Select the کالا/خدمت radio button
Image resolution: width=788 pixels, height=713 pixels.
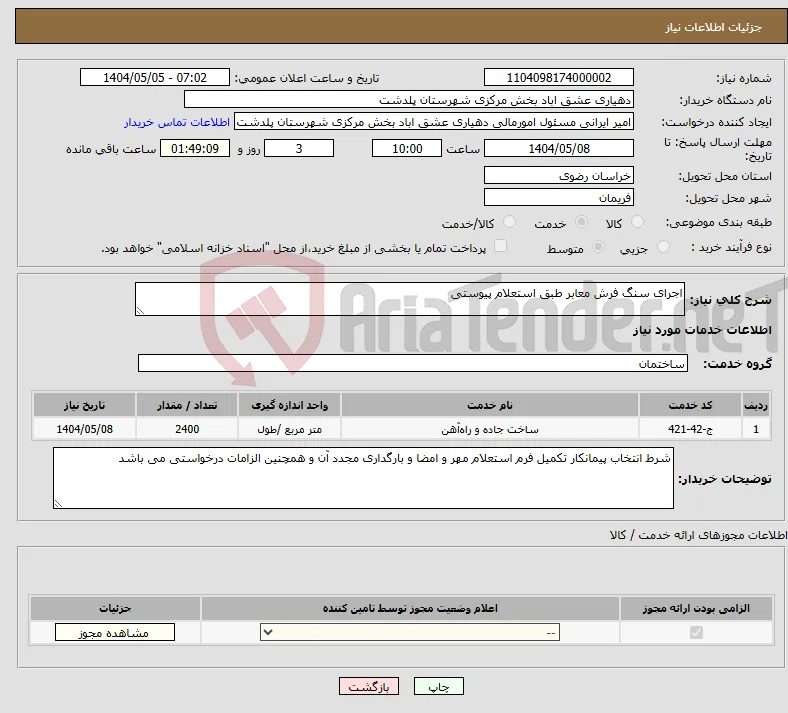510,222
